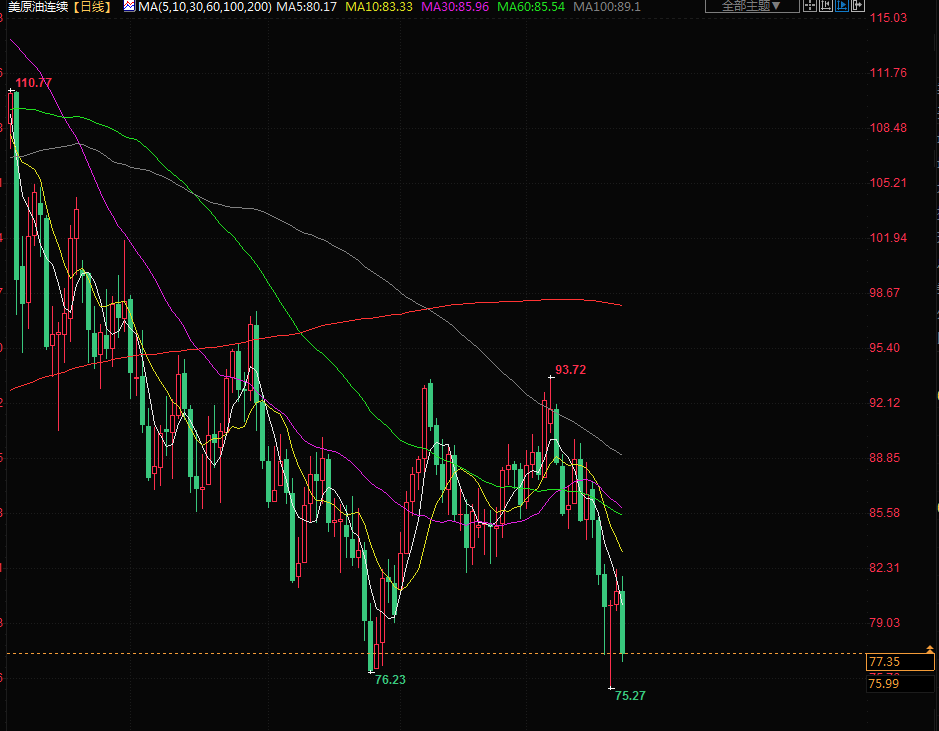Click the magenta MA30:85.96 legend value
This screenshot has width=939, height=731.
pos(455,7)
